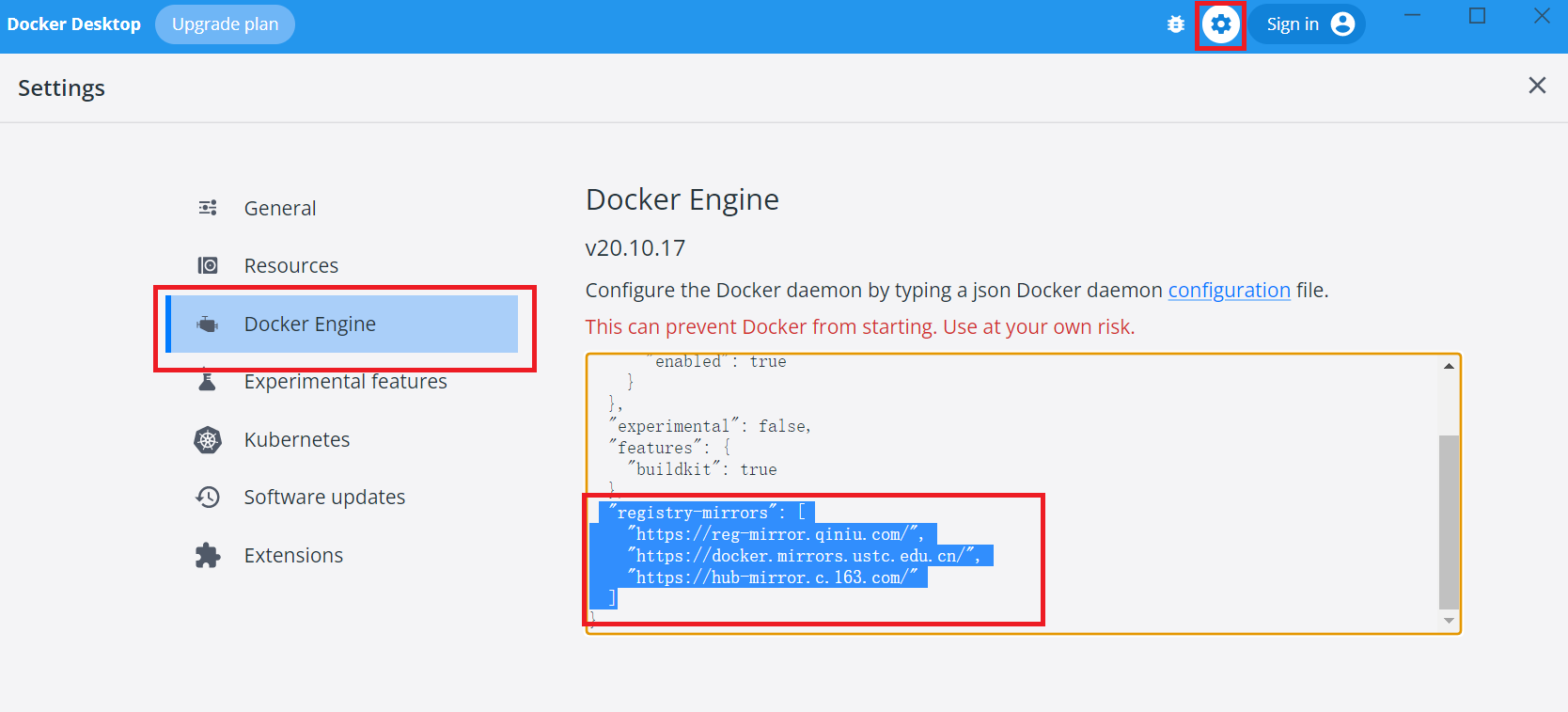This screenshot has height=712, width=1568.
Task: Follow the configuration link
Action: (x=1229, y=291)
